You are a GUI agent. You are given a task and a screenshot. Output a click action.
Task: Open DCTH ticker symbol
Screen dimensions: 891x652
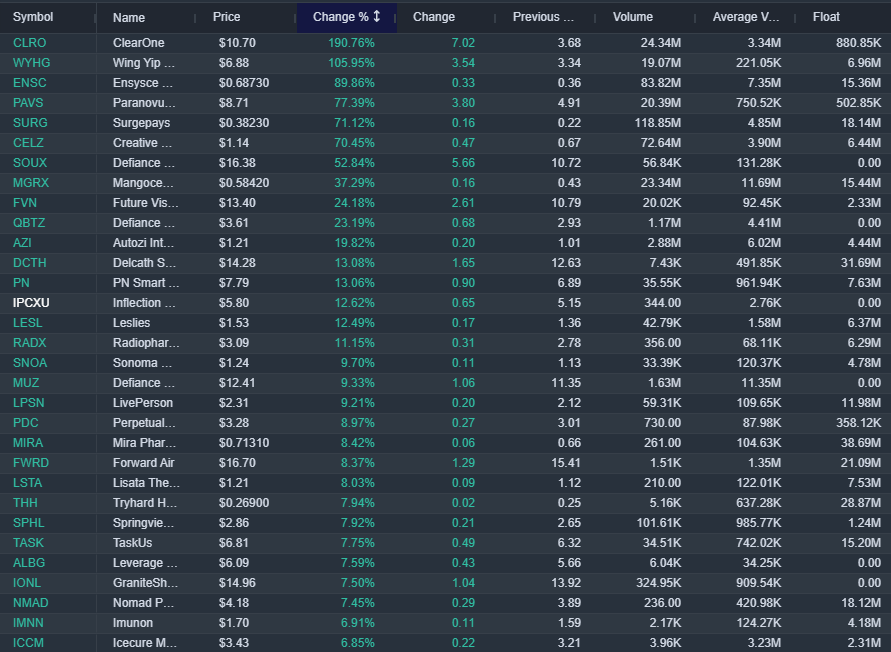30,263
